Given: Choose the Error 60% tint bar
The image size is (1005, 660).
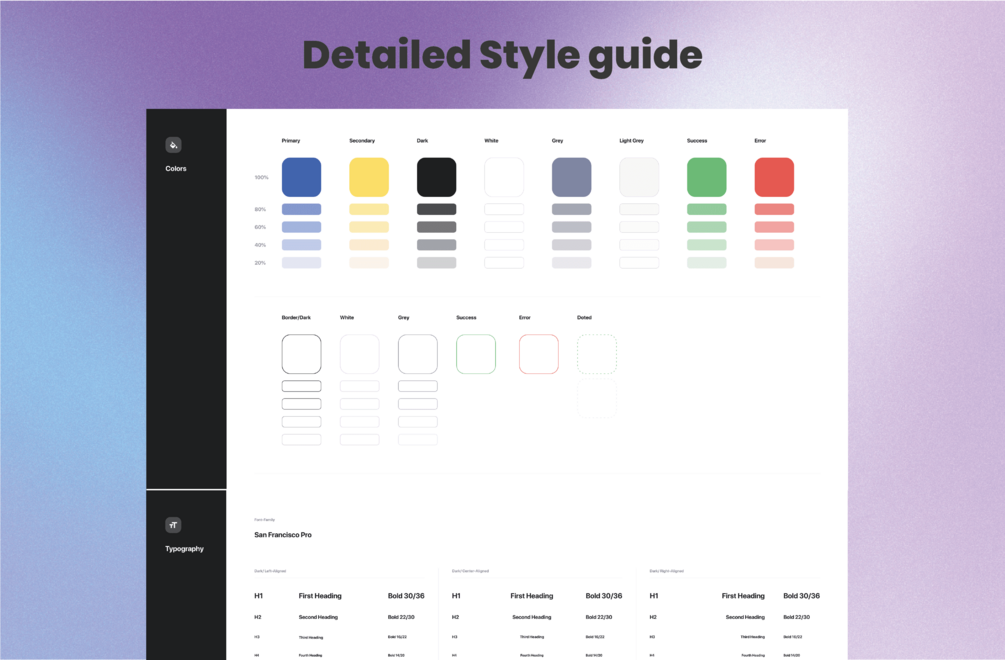Looking at the screenshot, I should tap(774, 227).
